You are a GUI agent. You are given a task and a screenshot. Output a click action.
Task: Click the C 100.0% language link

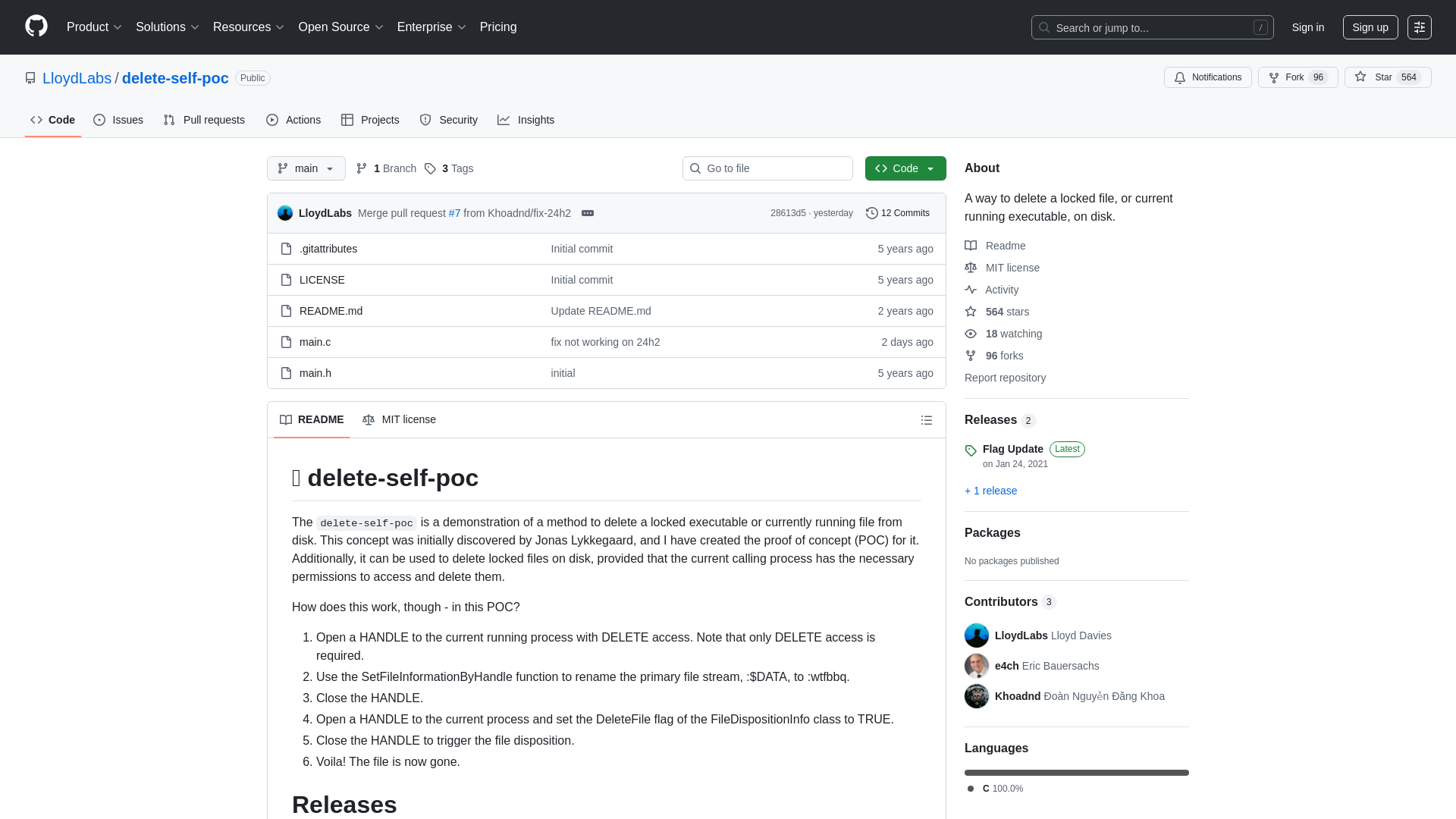click(996, 789)
